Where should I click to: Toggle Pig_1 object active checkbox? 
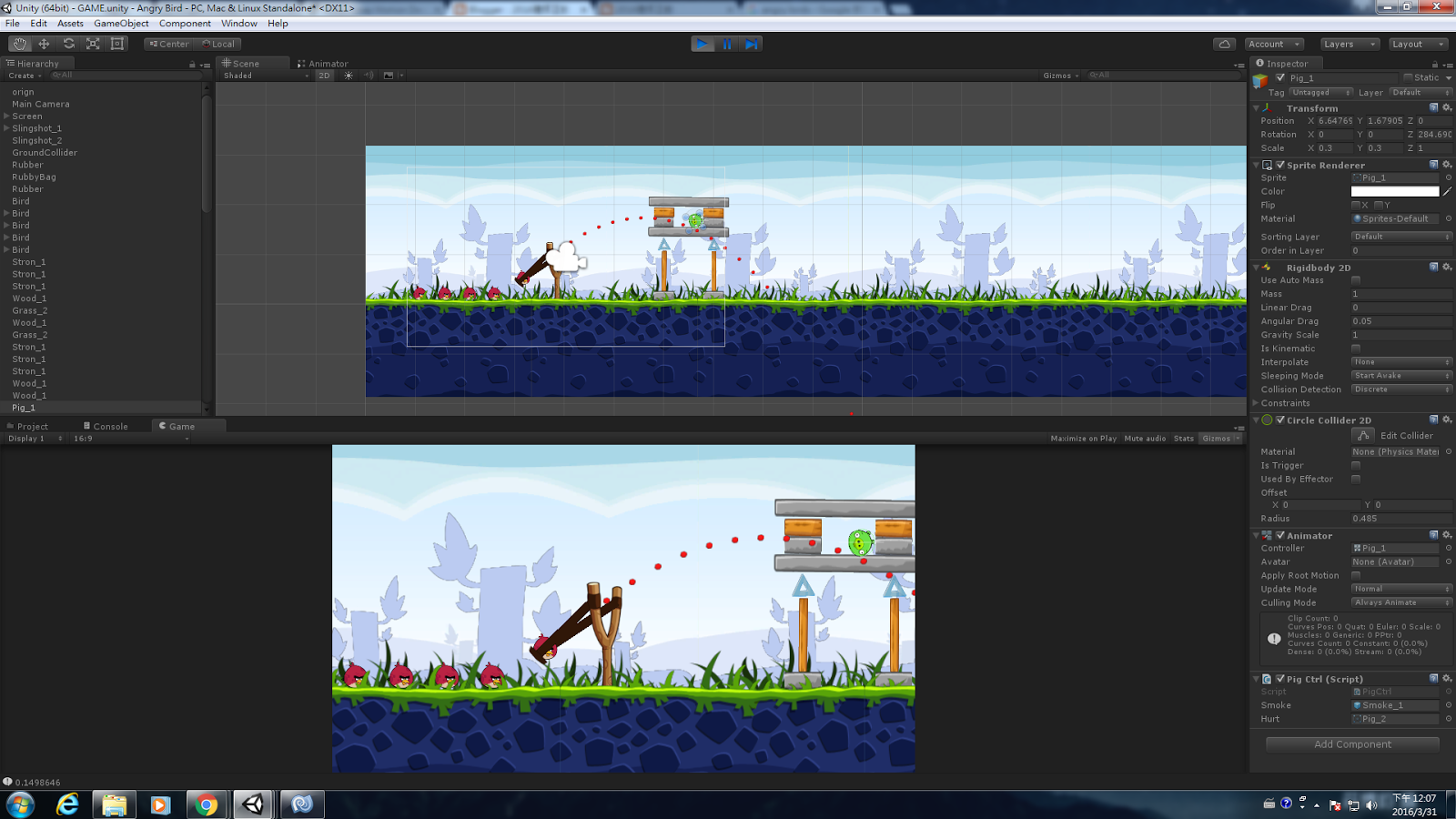(x=1280, y=77)
